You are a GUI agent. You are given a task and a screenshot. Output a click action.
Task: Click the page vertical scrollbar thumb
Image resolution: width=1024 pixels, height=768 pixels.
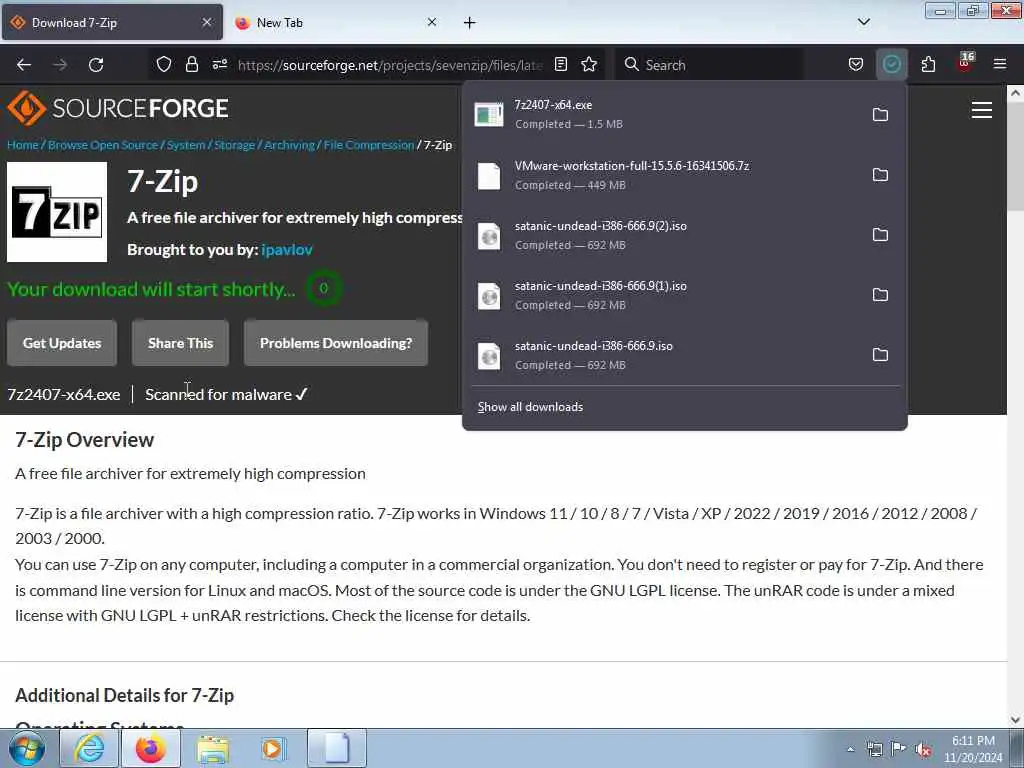1015,157
